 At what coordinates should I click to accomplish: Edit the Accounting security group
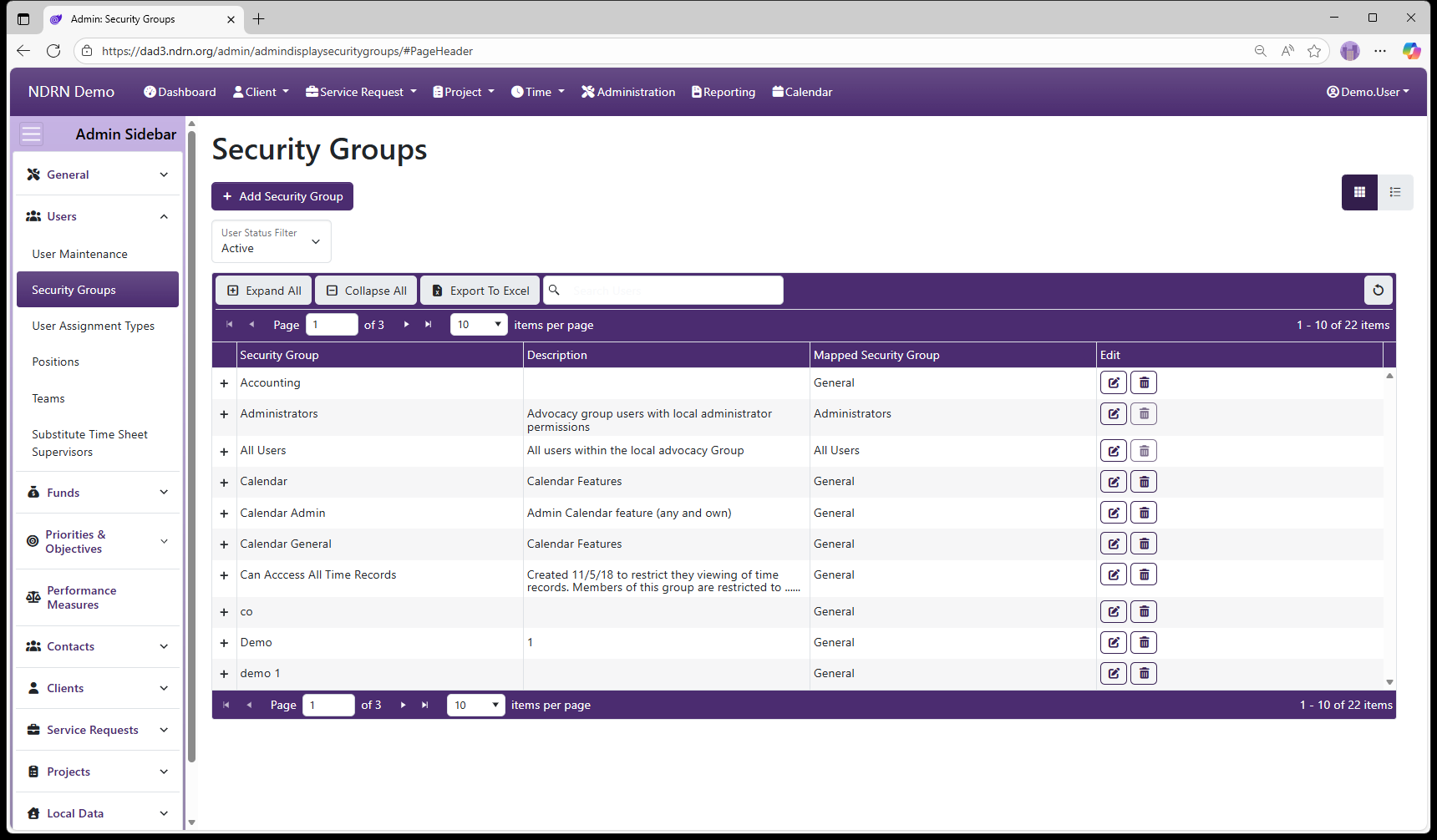1114,382
